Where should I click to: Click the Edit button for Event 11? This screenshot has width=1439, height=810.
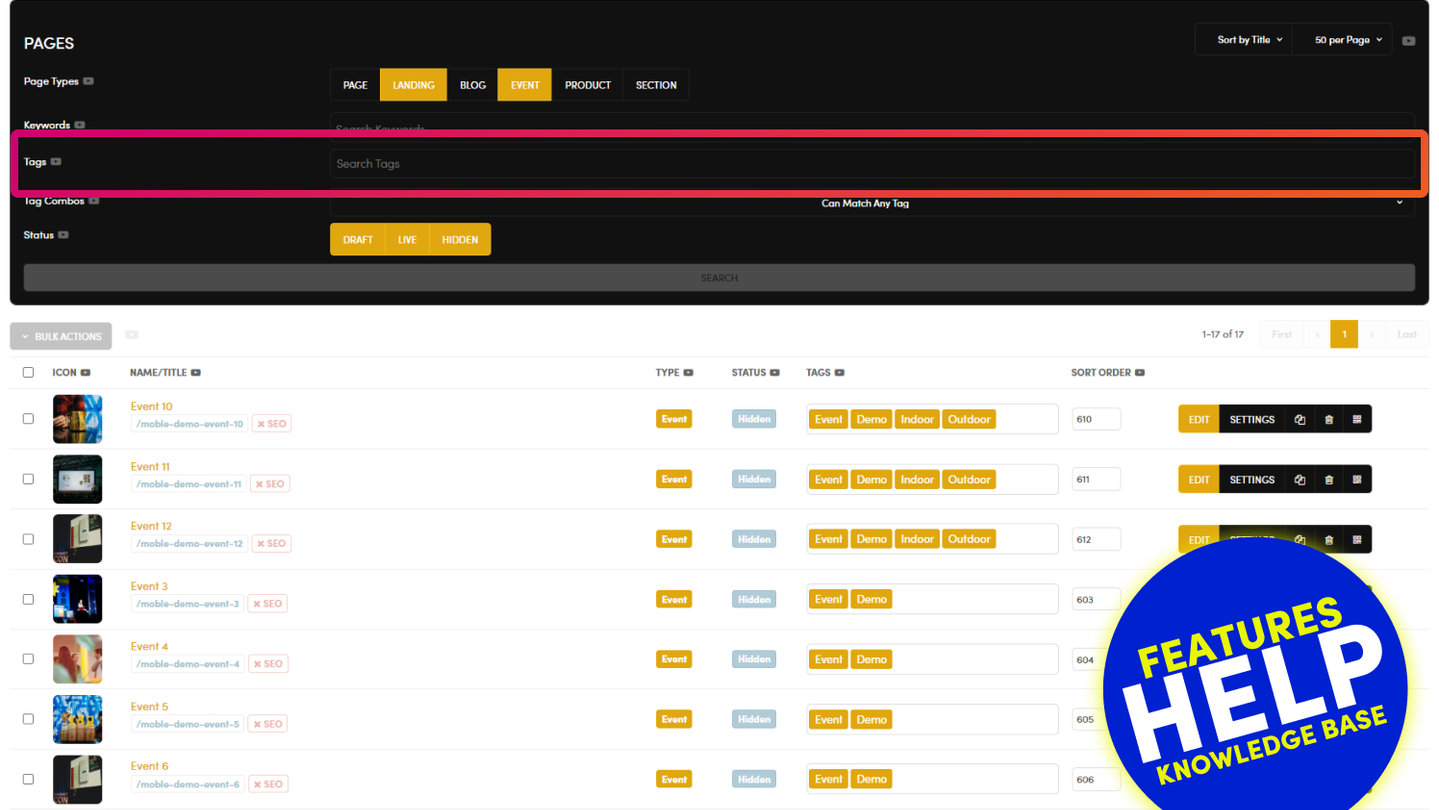1198,480
